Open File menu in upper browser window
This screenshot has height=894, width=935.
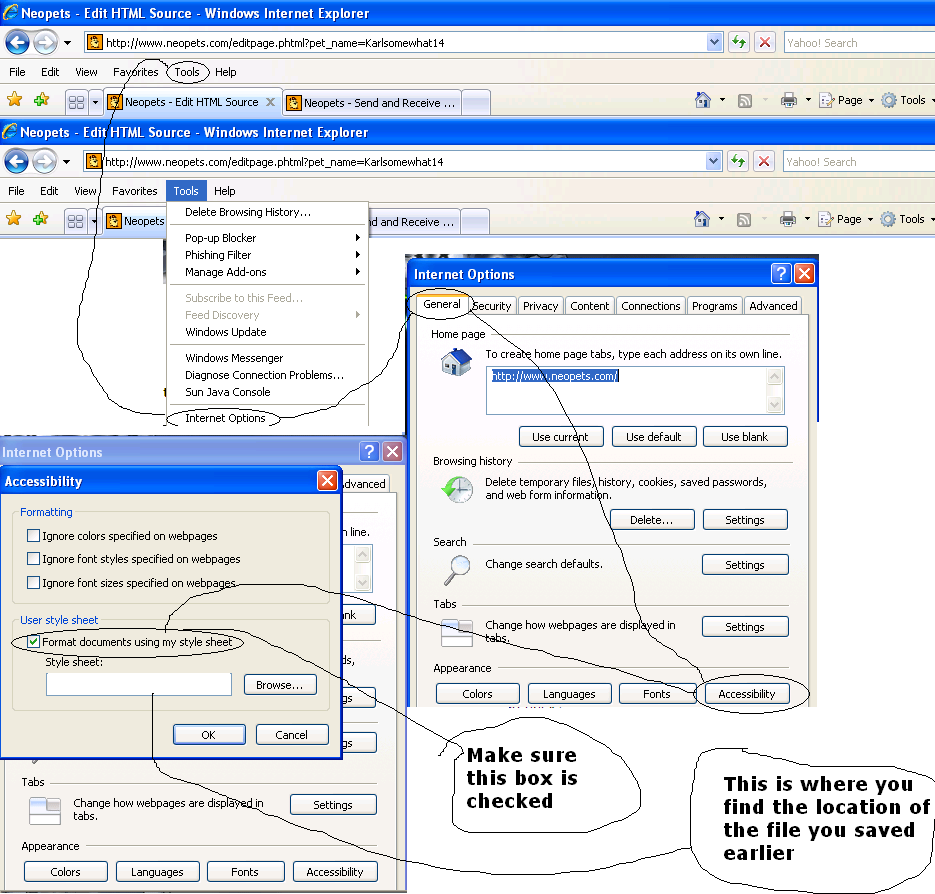[x=17, y=72]
